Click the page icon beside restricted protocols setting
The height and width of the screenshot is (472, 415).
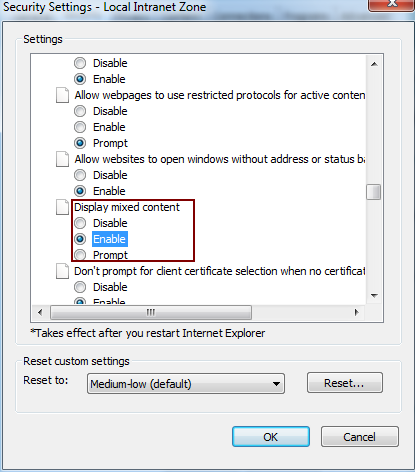pos(62,95)
